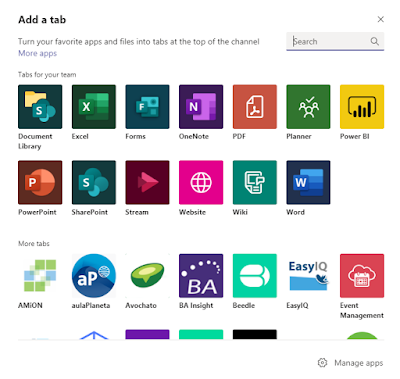Select the Website app icon

point(201,182)
